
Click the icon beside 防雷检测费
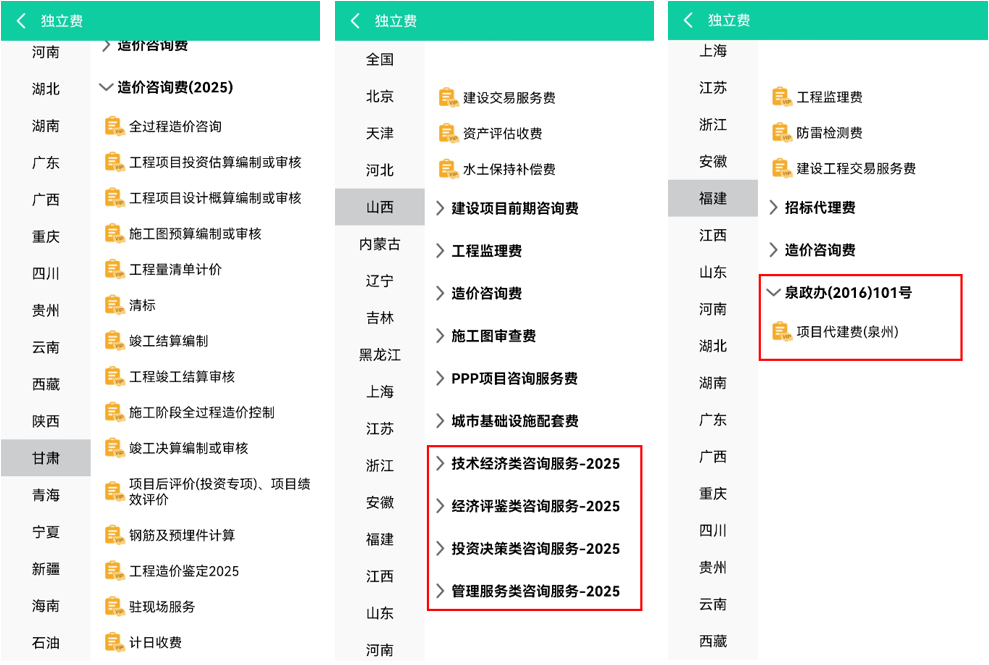pos(780,132)
